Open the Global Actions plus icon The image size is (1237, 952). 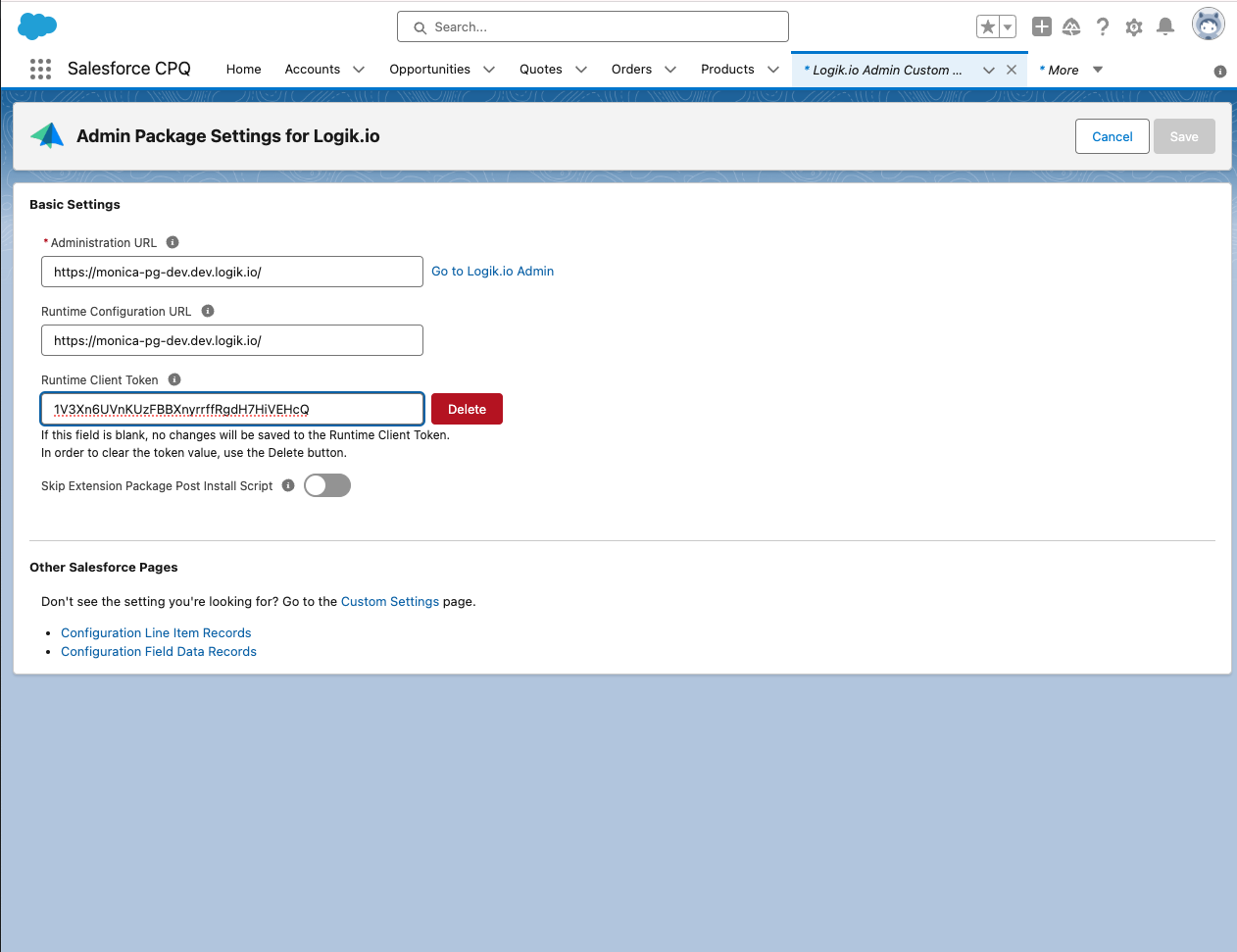pyautogui.click(x=1042, y=26)
